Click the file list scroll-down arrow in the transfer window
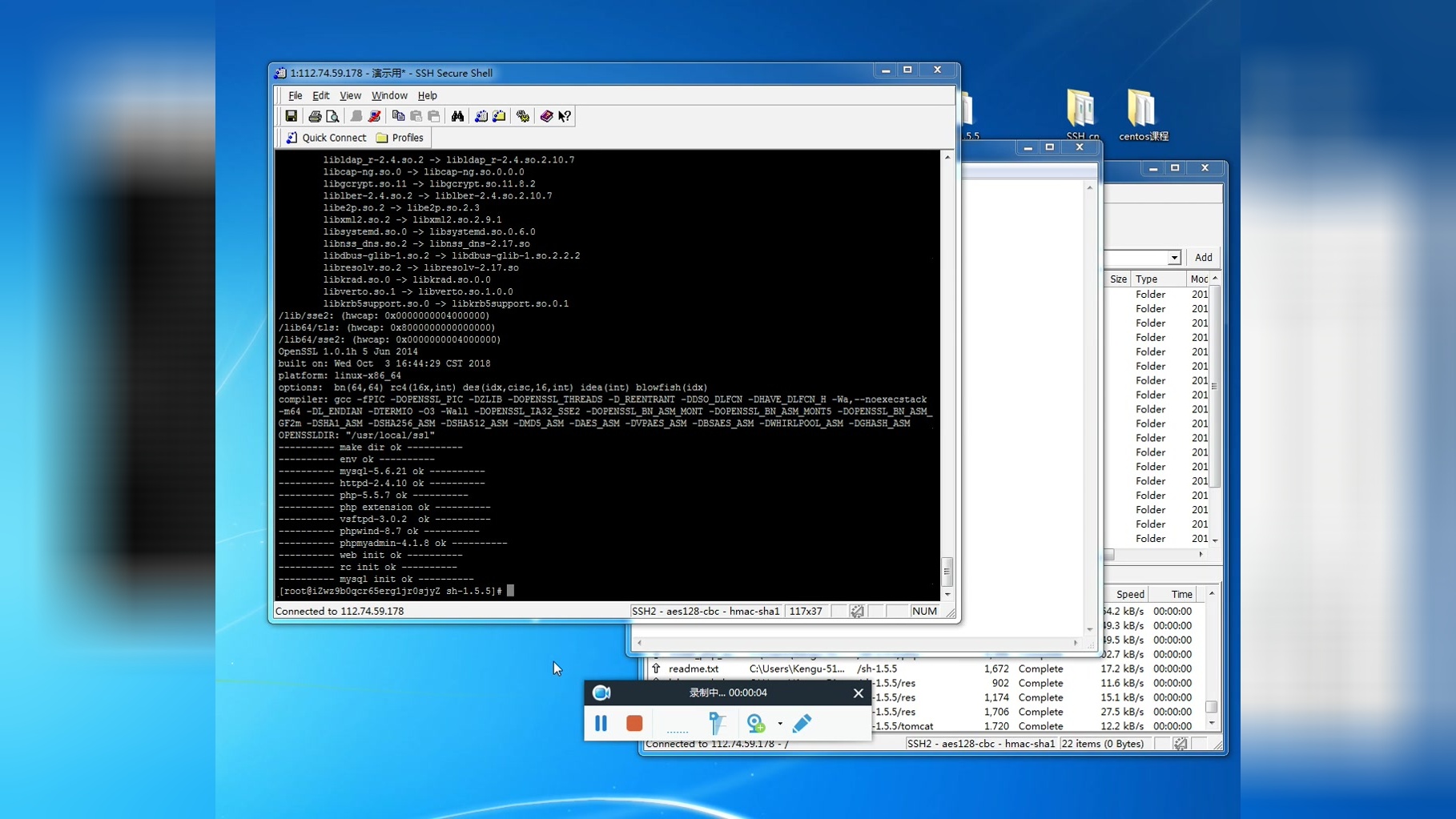The height and width of the screenshot is (819, 1456). 1215,540
